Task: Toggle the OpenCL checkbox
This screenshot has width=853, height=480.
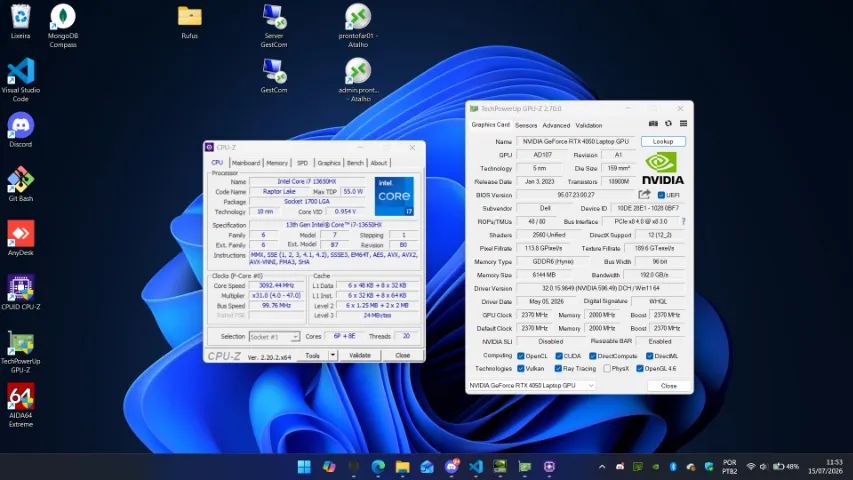Action: 521,356
